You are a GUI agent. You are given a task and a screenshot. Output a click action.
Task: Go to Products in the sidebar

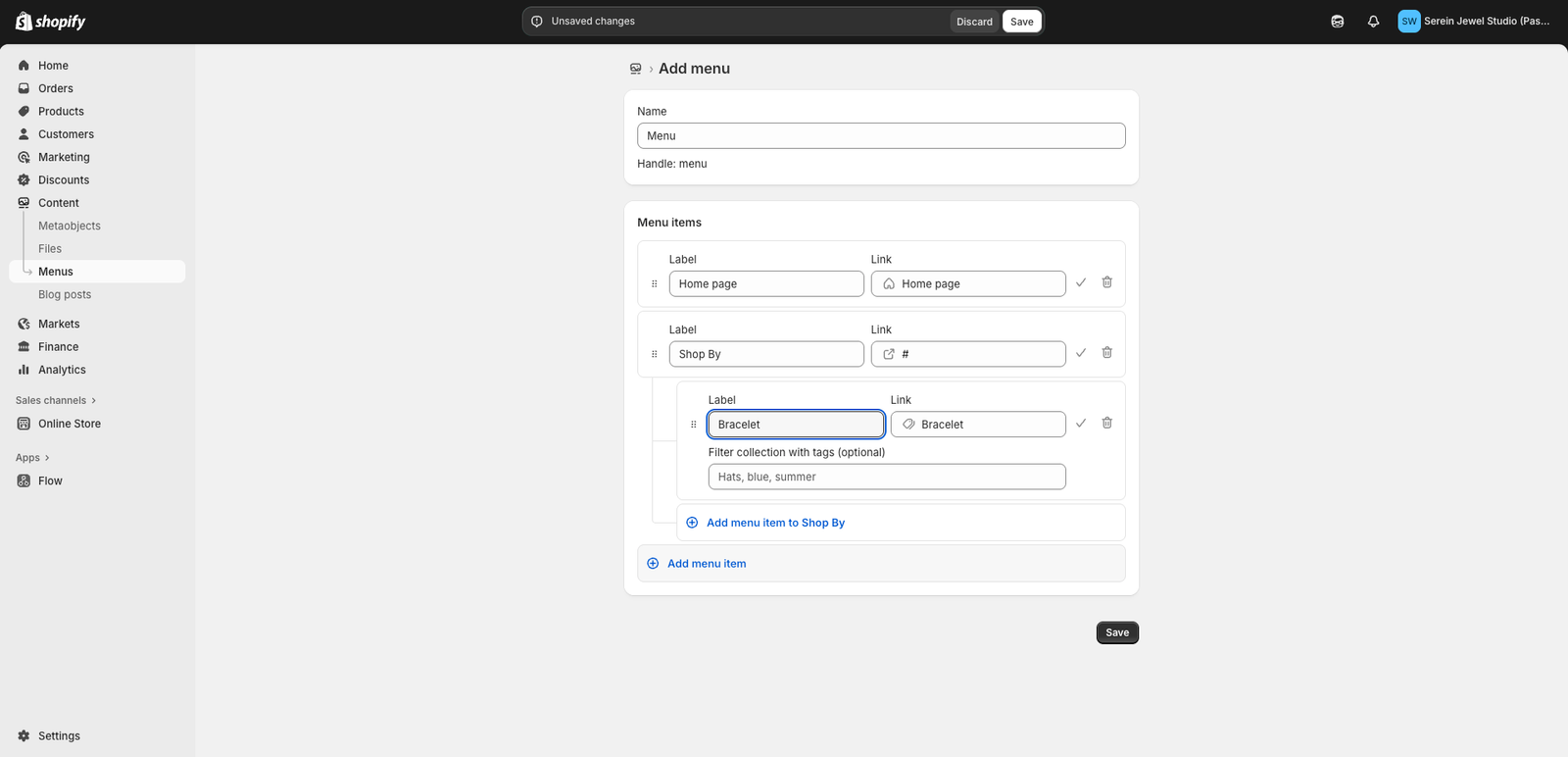(61, 112)
